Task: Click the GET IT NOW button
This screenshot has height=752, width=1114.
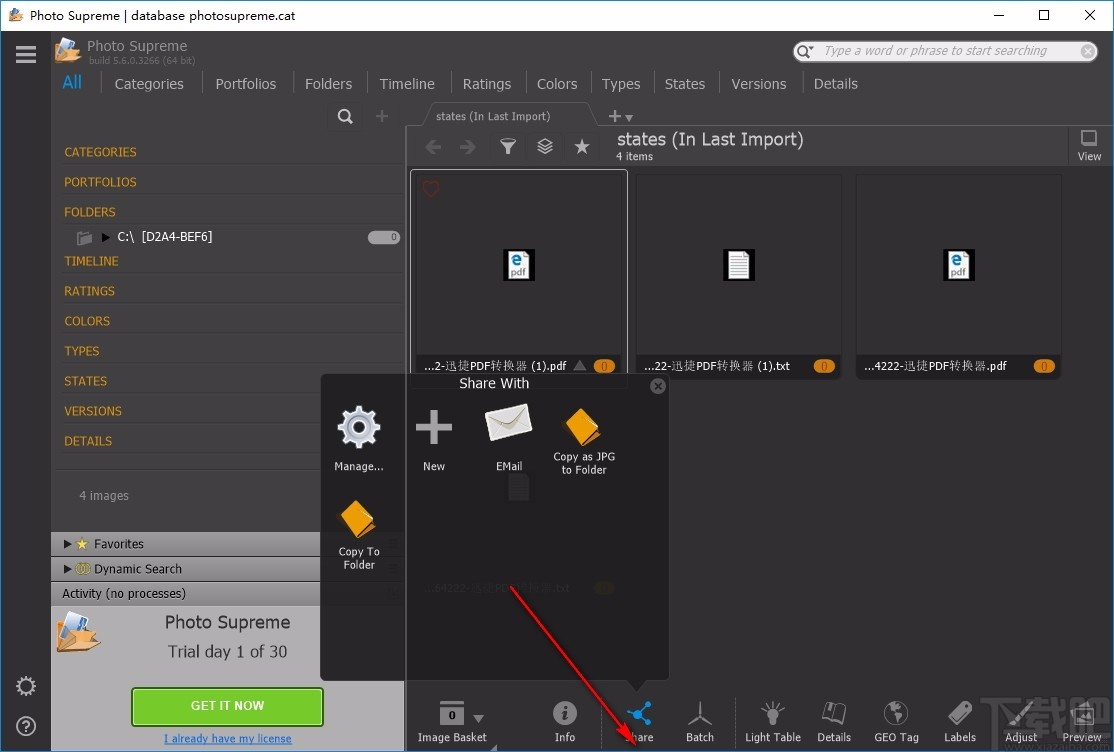Action: point(227,706)
